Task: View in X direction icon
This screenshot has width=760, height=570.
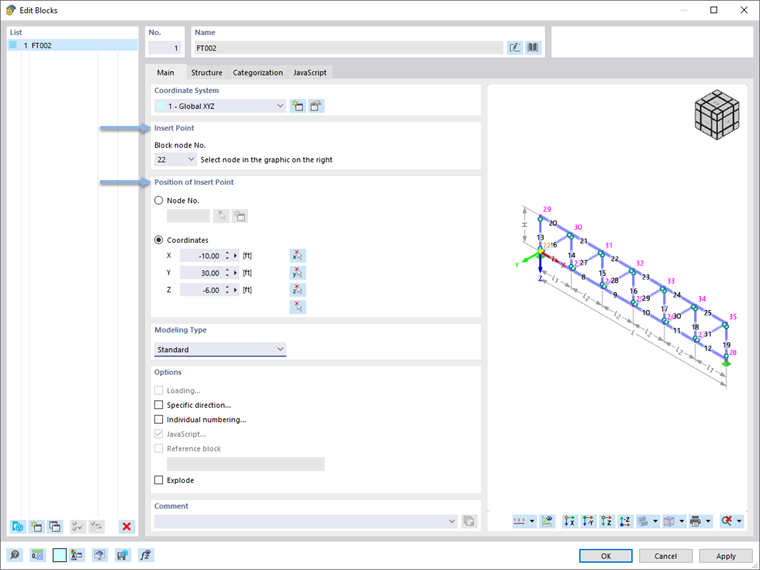Action: (x=570, y=521)
